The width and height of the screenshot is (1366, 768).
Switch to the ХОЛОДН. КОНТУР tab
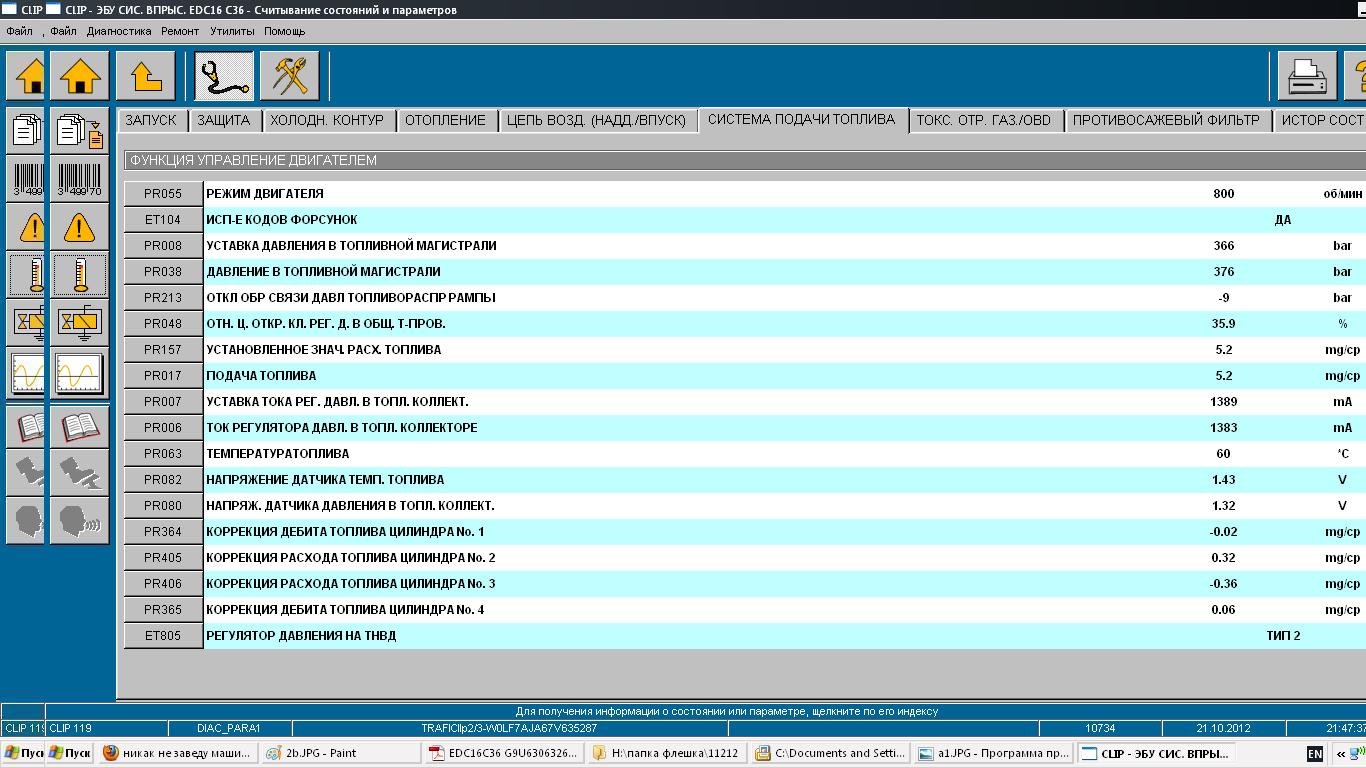coord(327,120)
